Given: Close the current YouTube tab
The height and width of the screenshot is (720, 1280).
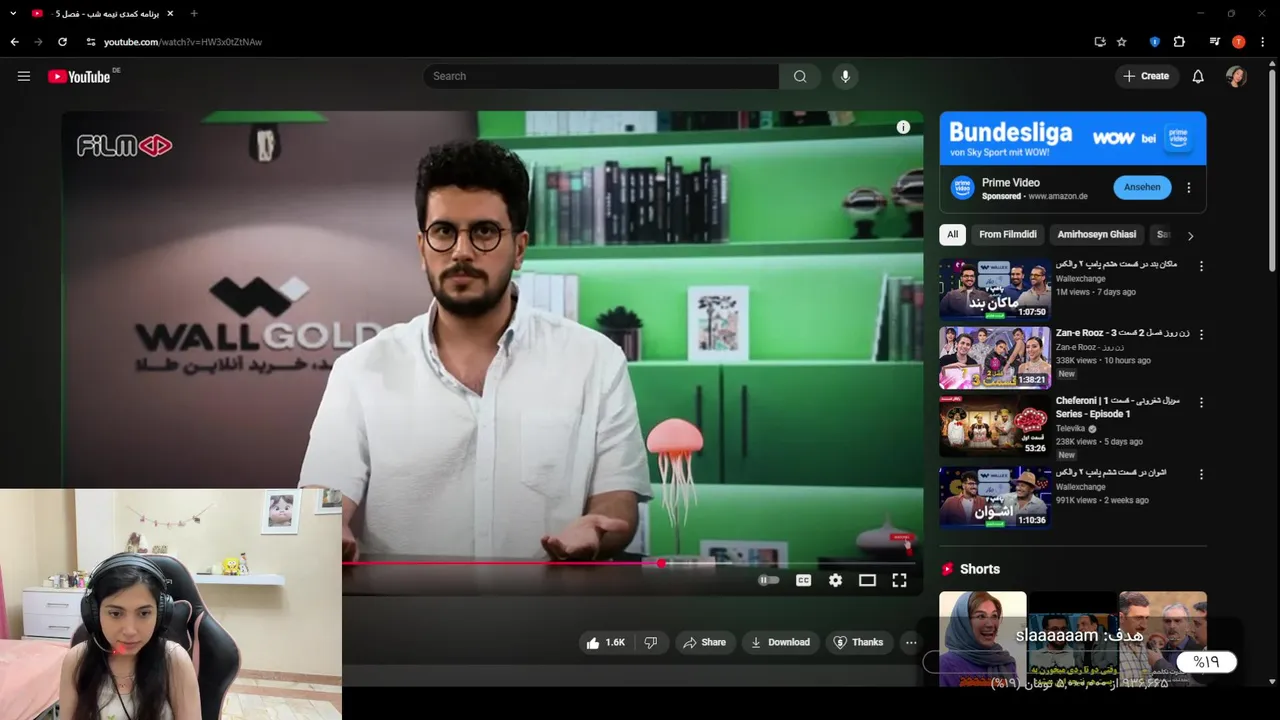Looking at the screenshot, I should pyautogui.click(x=170, y=13).
